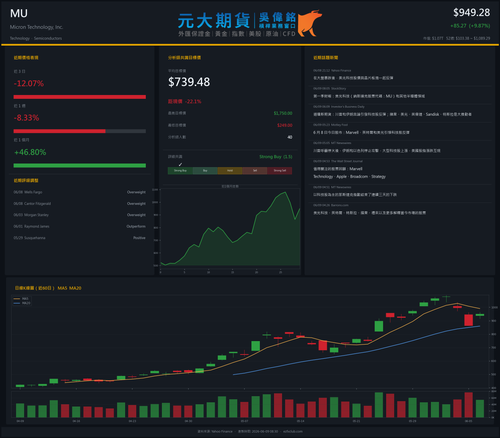
Task: Click the Strong Buy segment of rating bar
Action: pyautogui.click(x=180, y=171)
